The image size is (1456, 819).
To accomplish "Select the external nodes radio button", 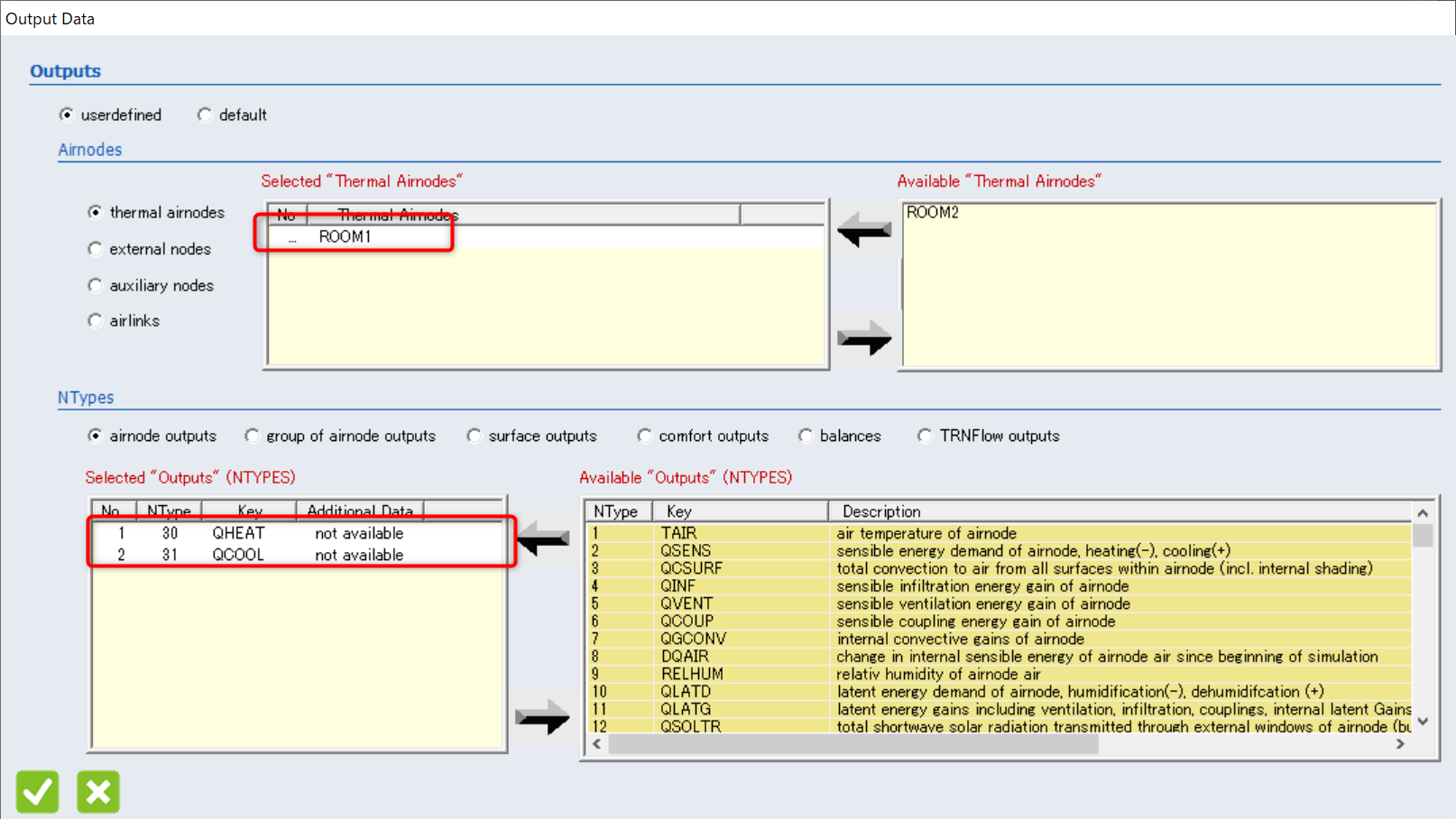I will (x=96, y=249).
